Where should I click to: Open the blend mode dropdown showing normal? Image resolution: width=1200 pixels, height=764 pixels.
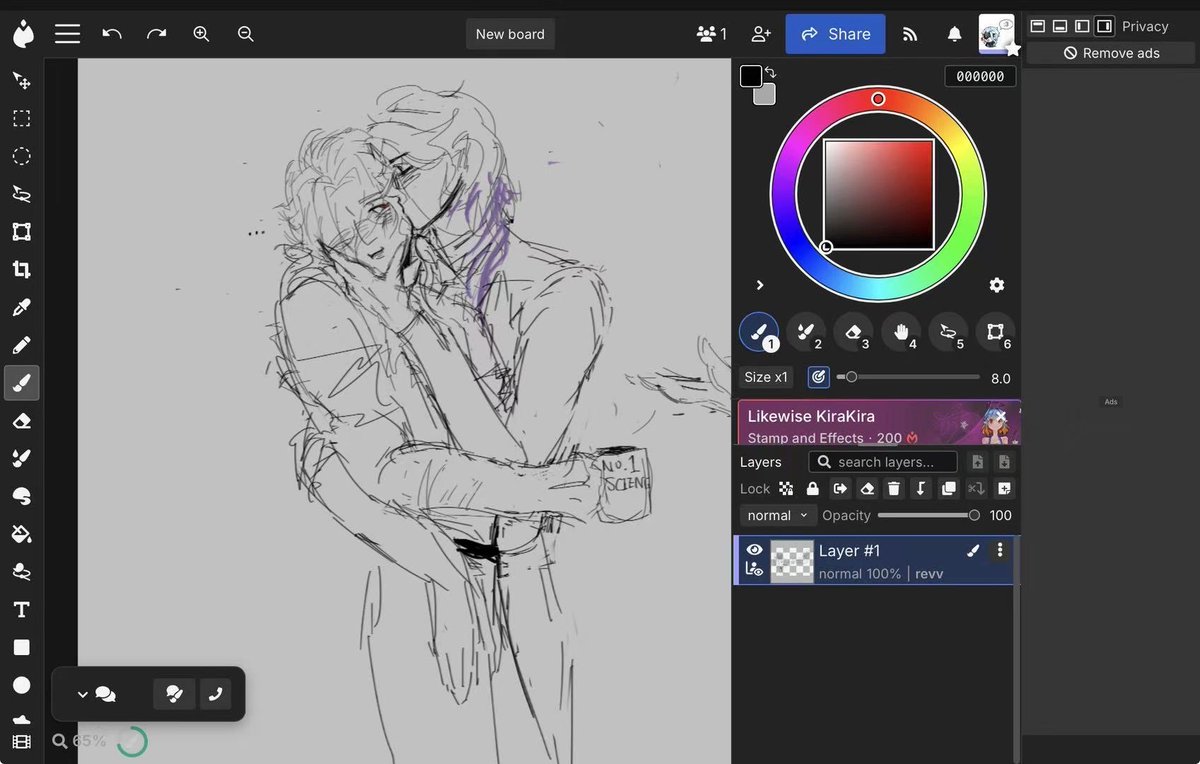[x=776, y=515]
